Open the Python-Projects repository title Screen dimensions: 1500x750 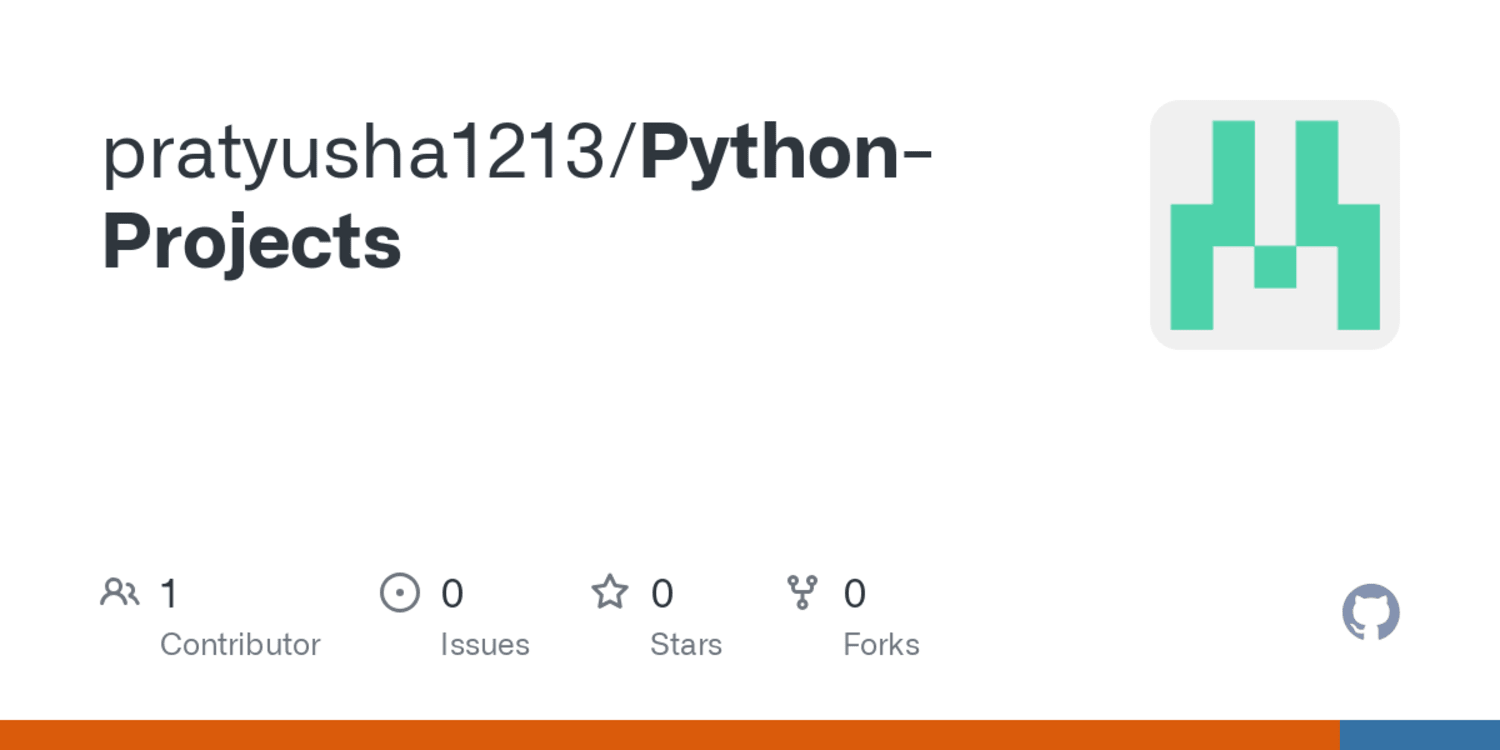tap(518, 198)
